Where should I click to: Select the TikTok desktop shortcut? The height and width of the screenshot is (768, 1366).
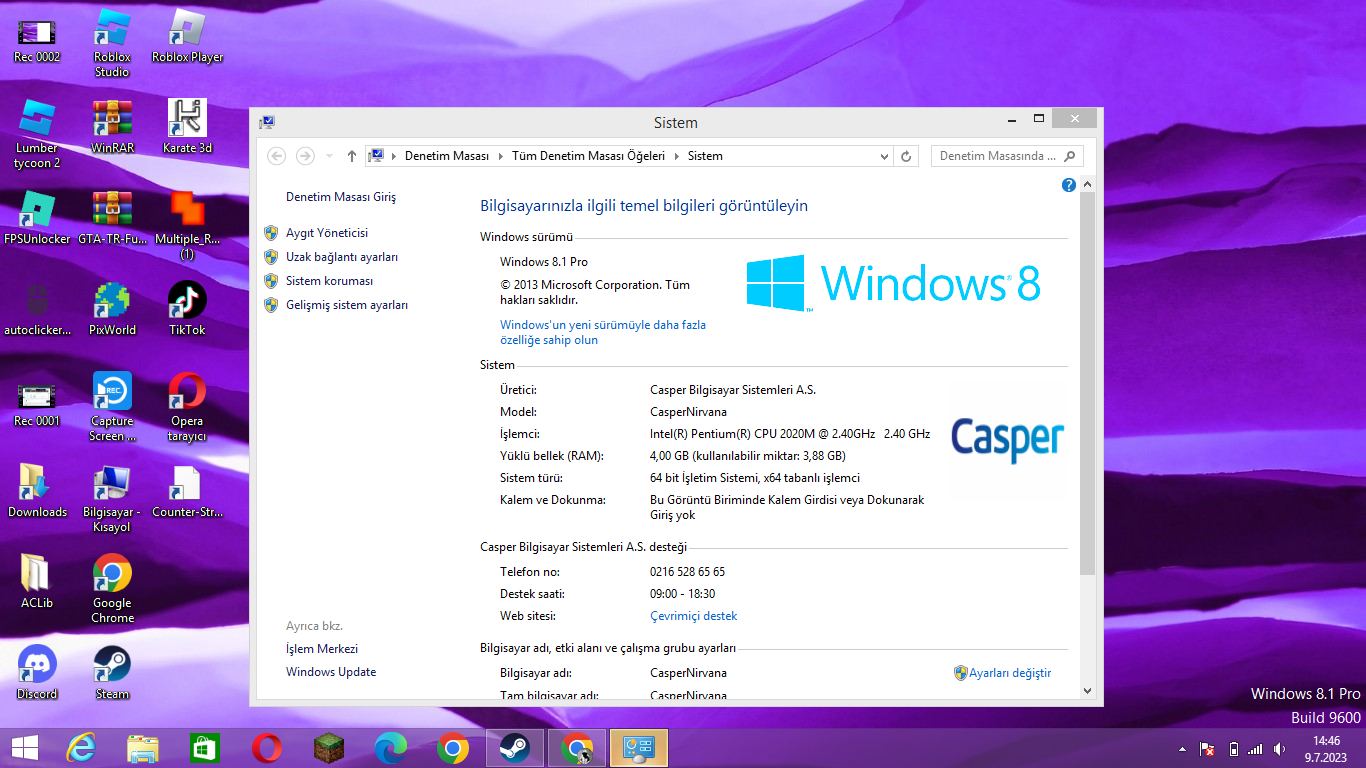coord(187,309)
